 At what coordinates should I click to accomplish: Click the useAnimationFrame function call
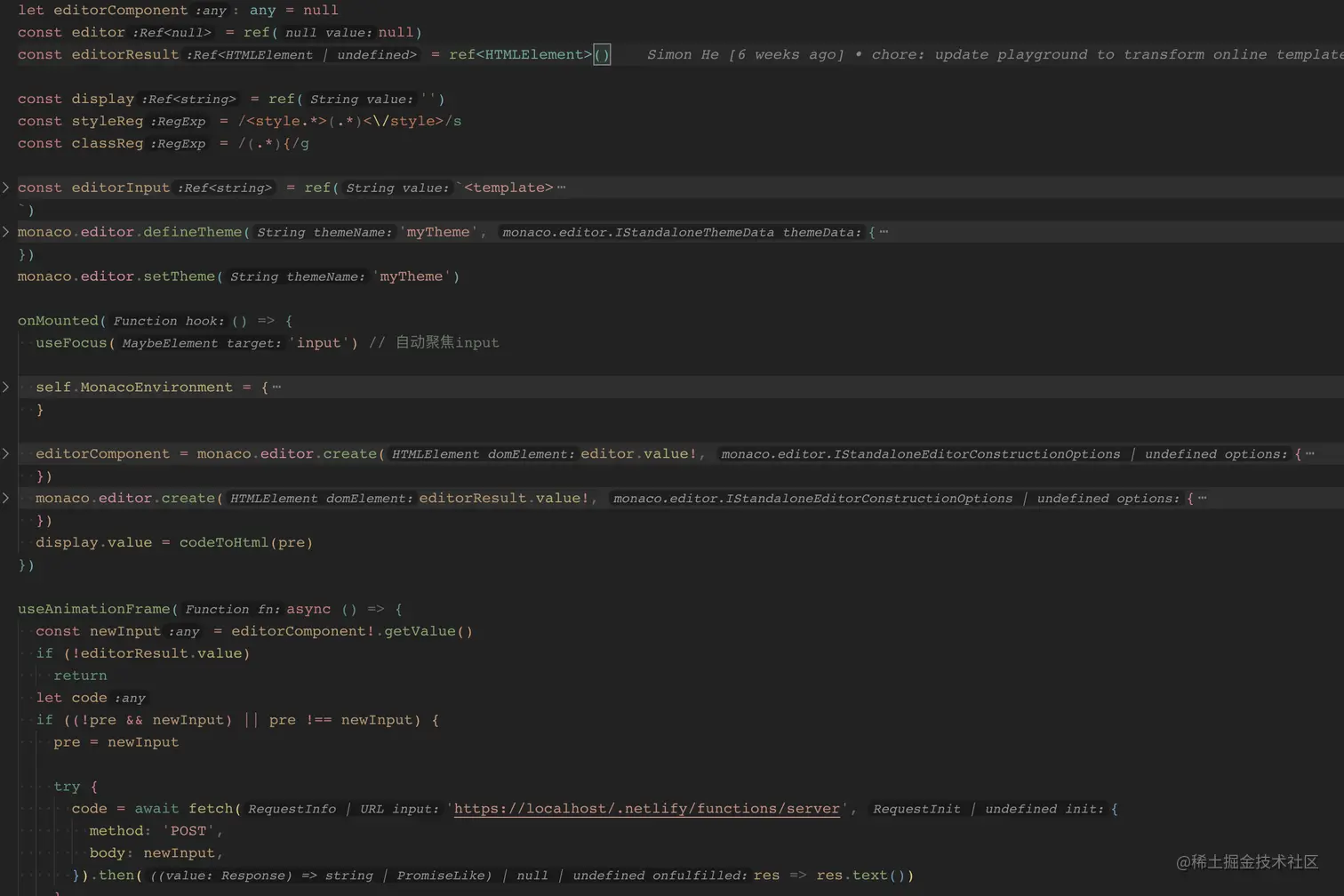(x=93, y=609)
